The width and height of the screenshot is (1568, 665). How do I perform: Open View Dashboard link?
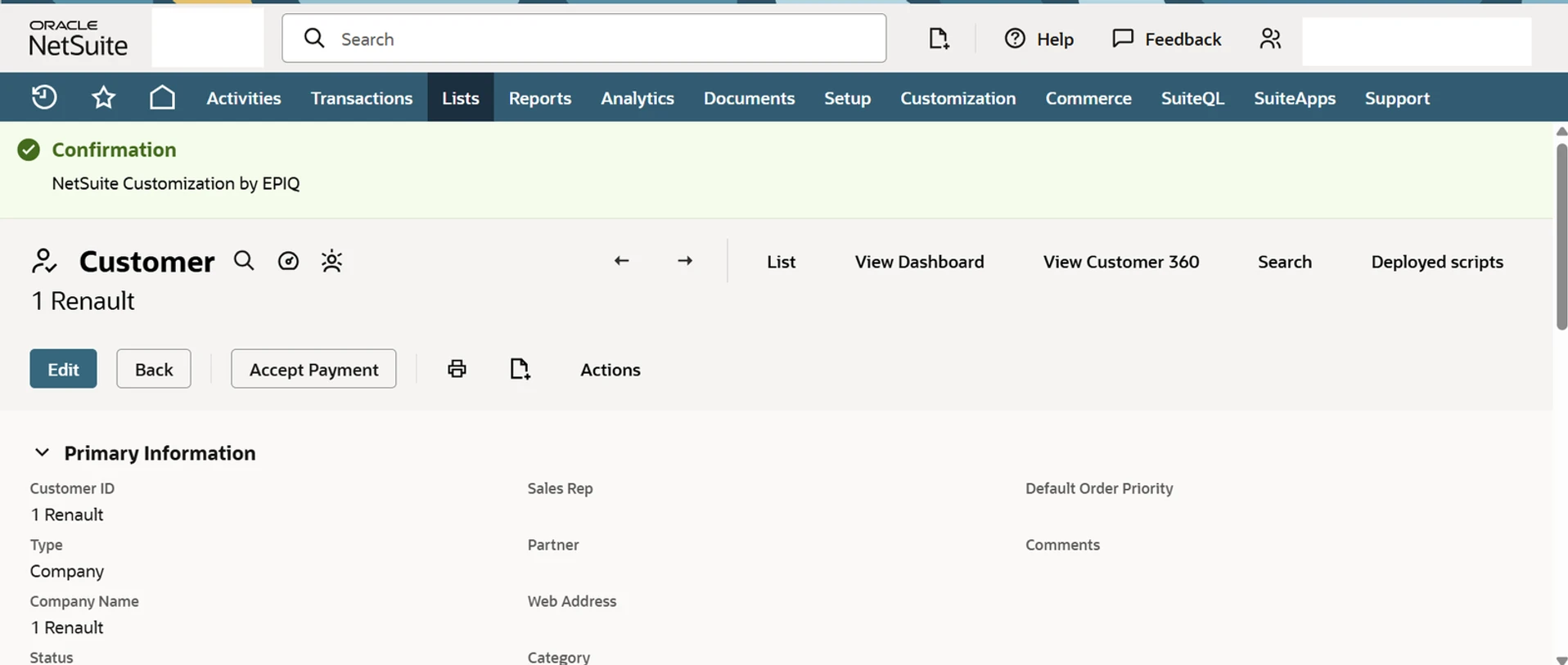click(919, 262)
